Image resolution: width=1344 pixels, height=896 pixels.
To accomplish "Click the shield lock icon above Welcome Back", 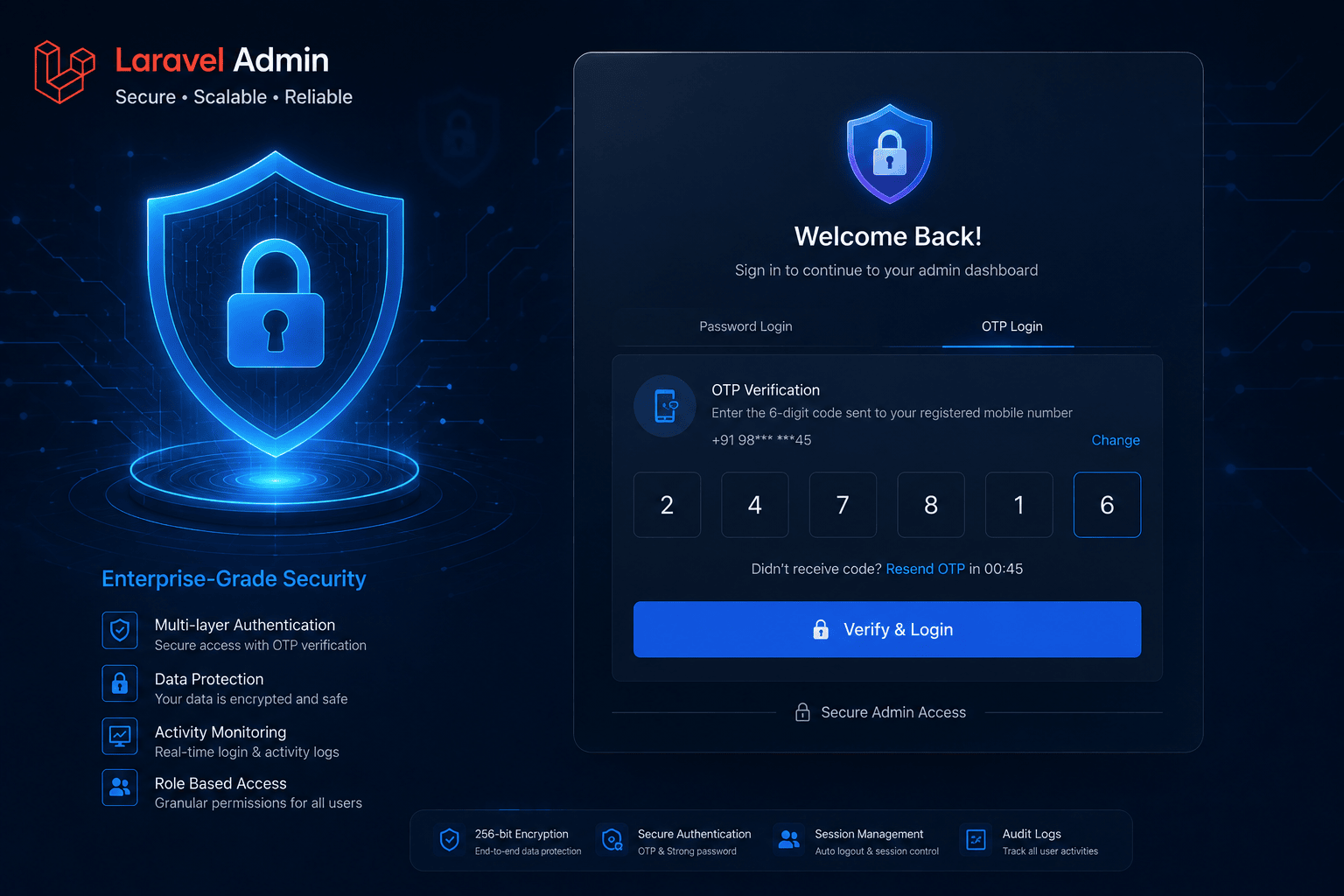I will click(889, 154).
